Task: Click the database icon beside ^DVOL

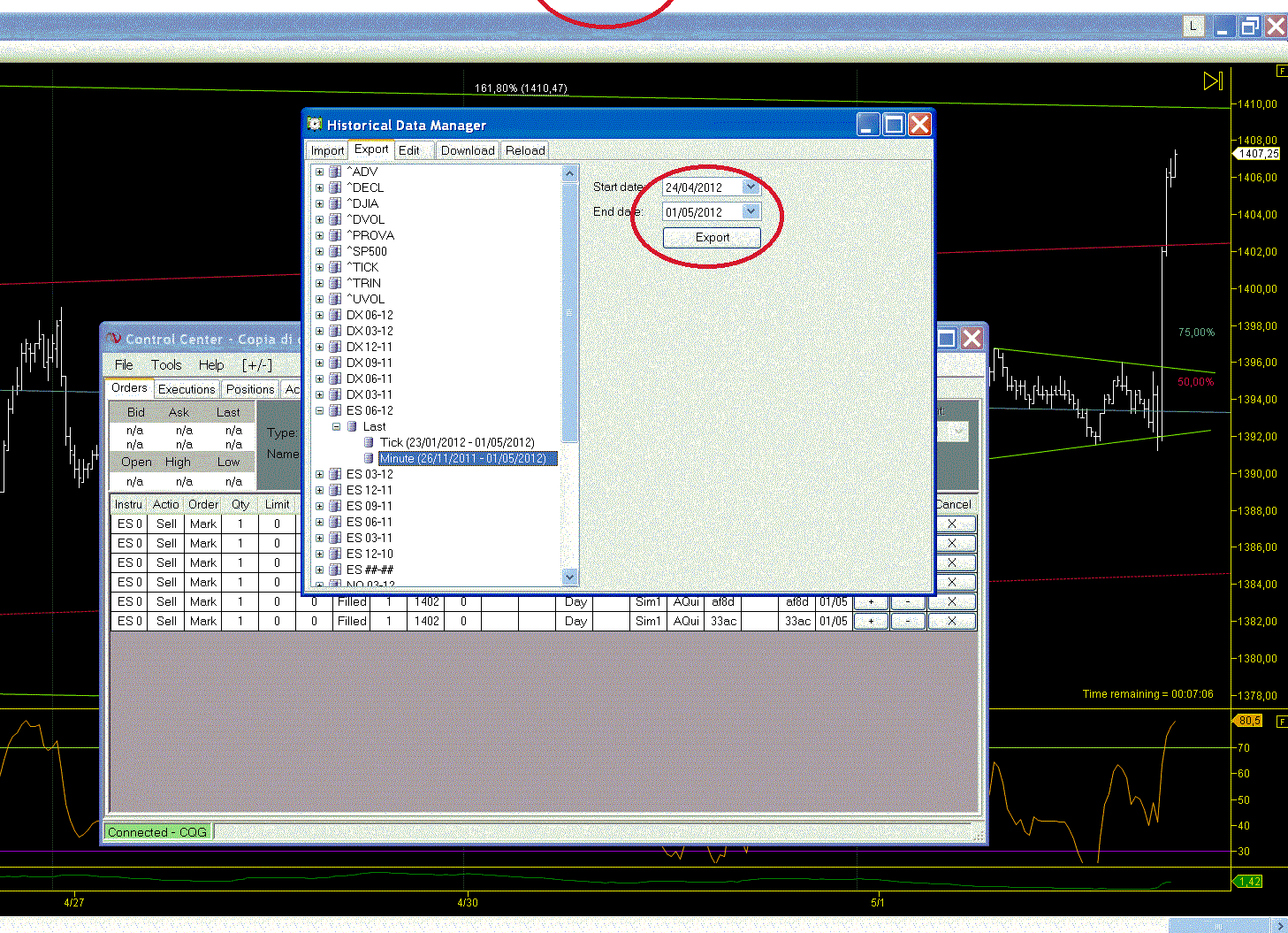Action: [x=335, y=219]
